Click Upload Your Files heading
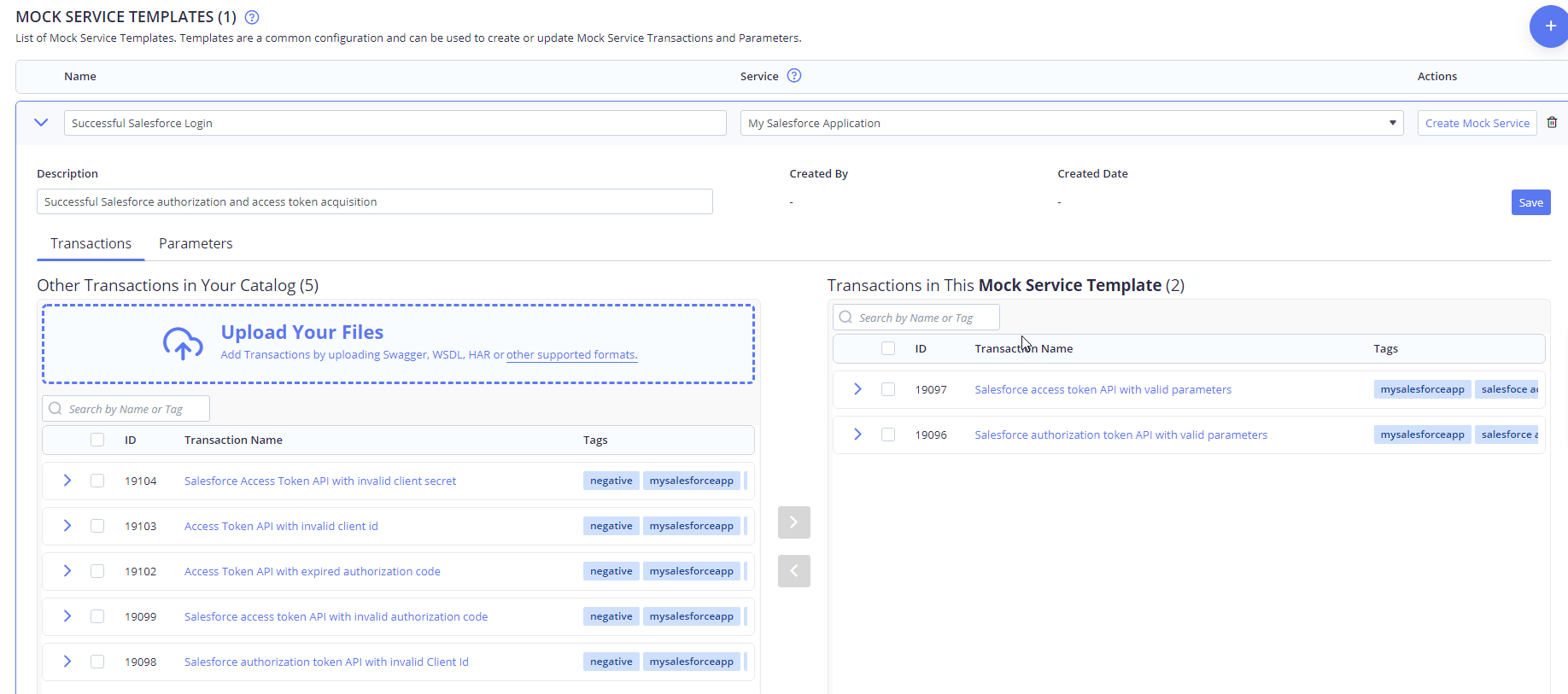 point(302,332)
